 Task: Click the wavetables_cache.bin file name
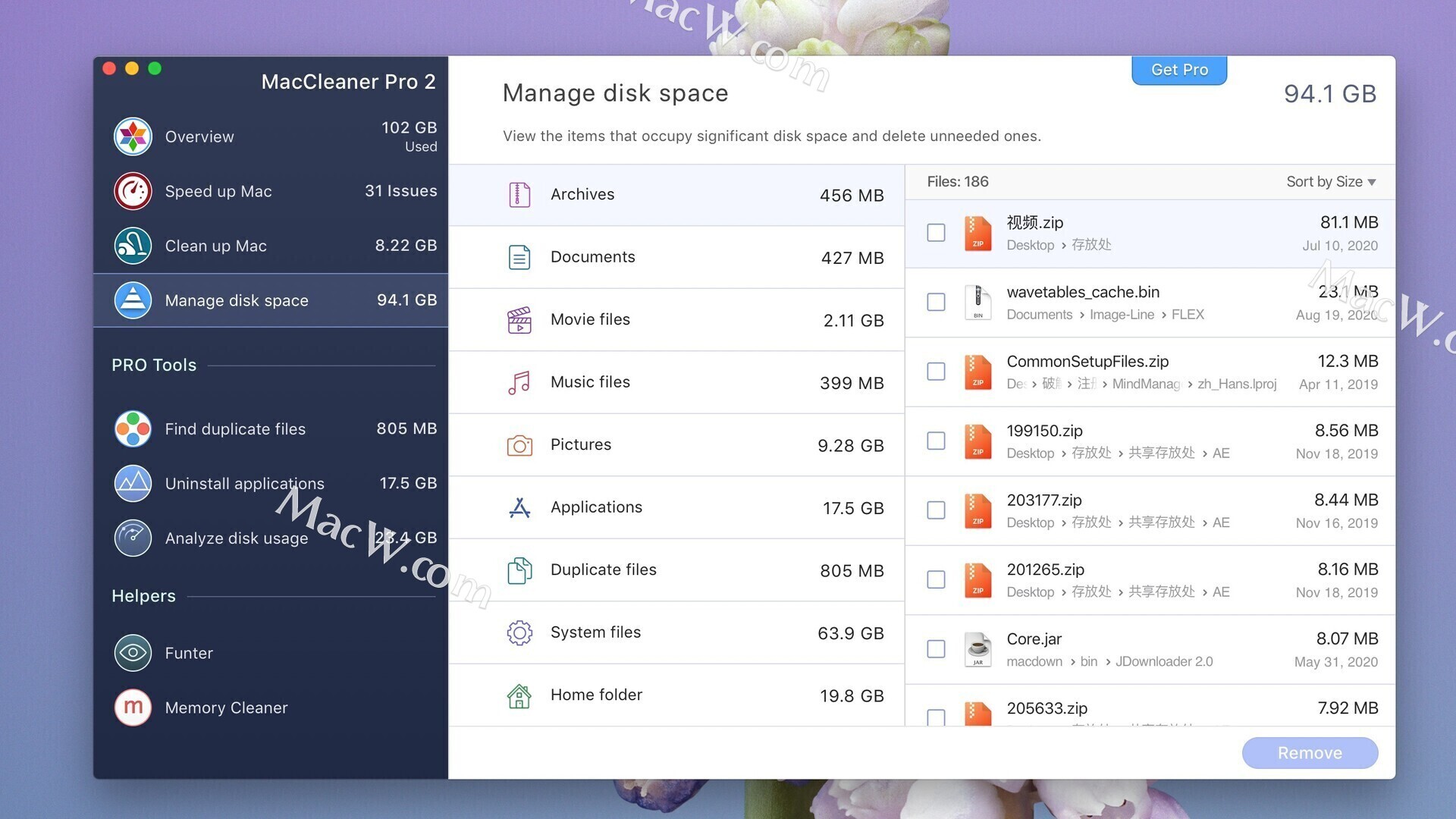pos(1083,292)
